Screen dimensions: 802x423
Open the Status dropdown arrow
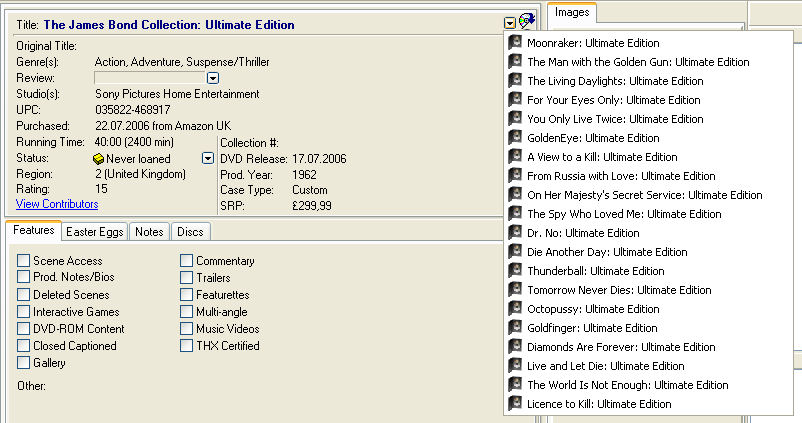tap(208, 158)
